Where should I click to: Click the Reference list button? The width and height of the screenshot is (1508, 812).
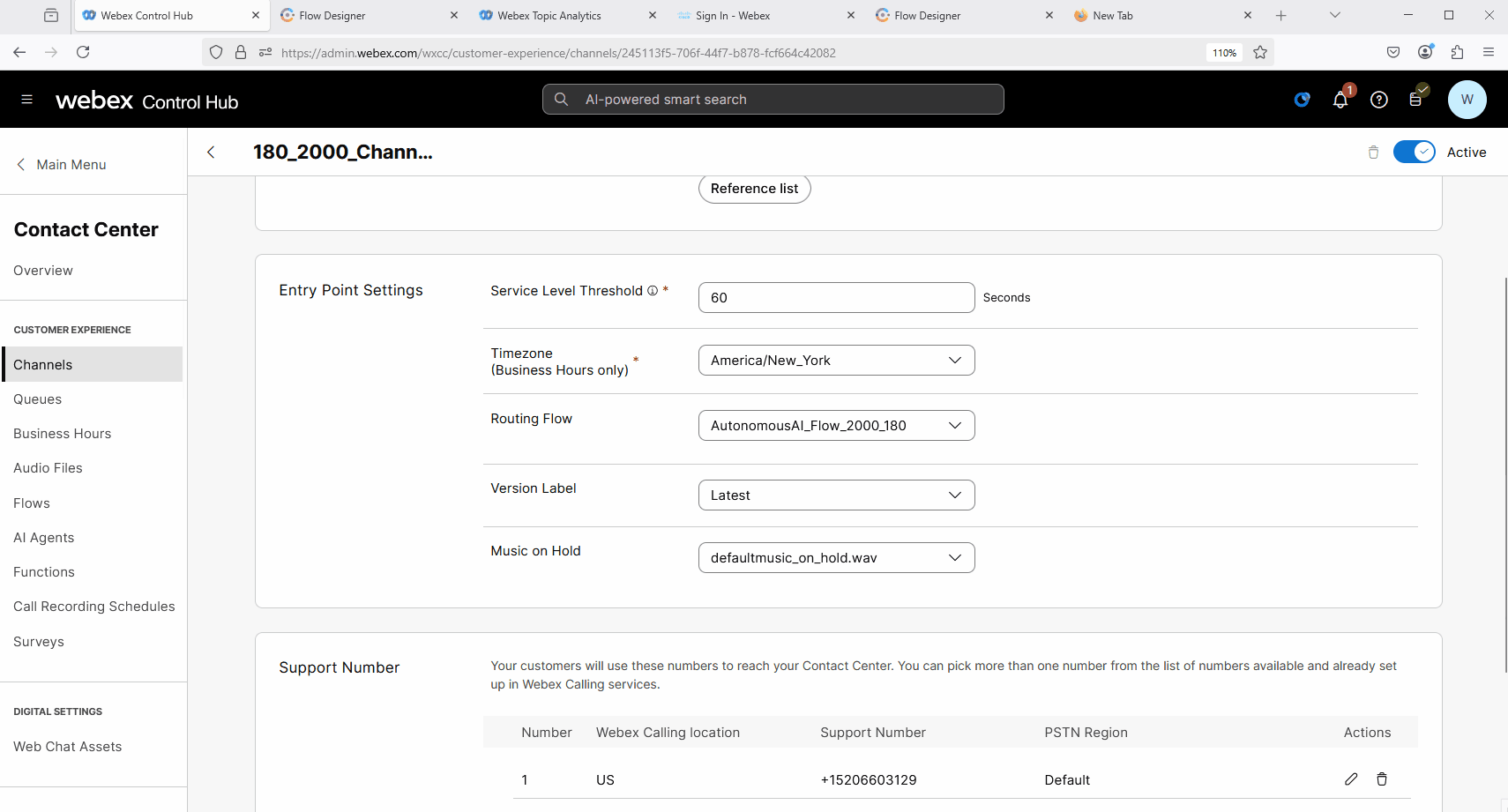754,189
